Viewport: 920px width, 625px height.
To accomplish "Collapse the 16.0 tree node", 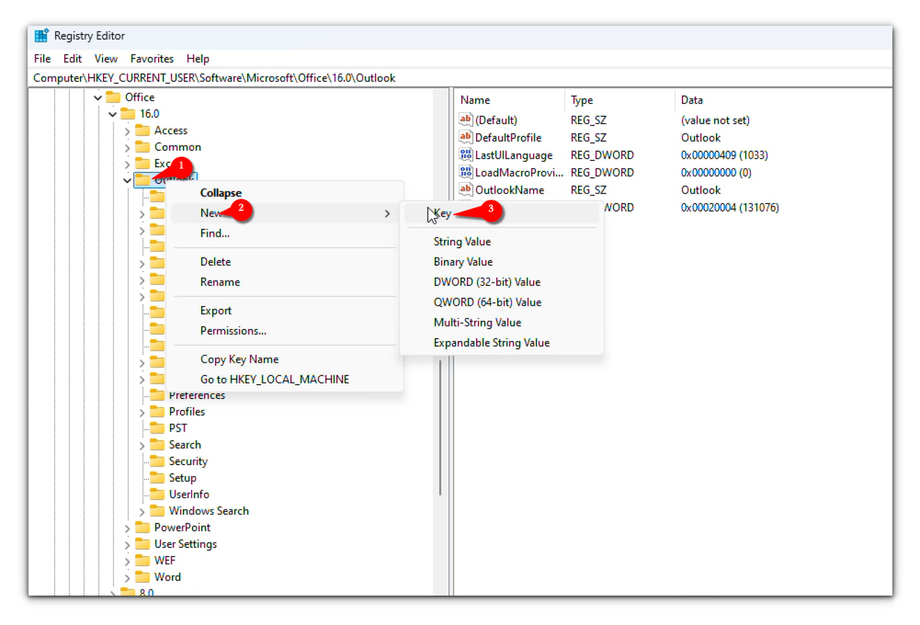I will pyautogui.click(x=113, y=114).
